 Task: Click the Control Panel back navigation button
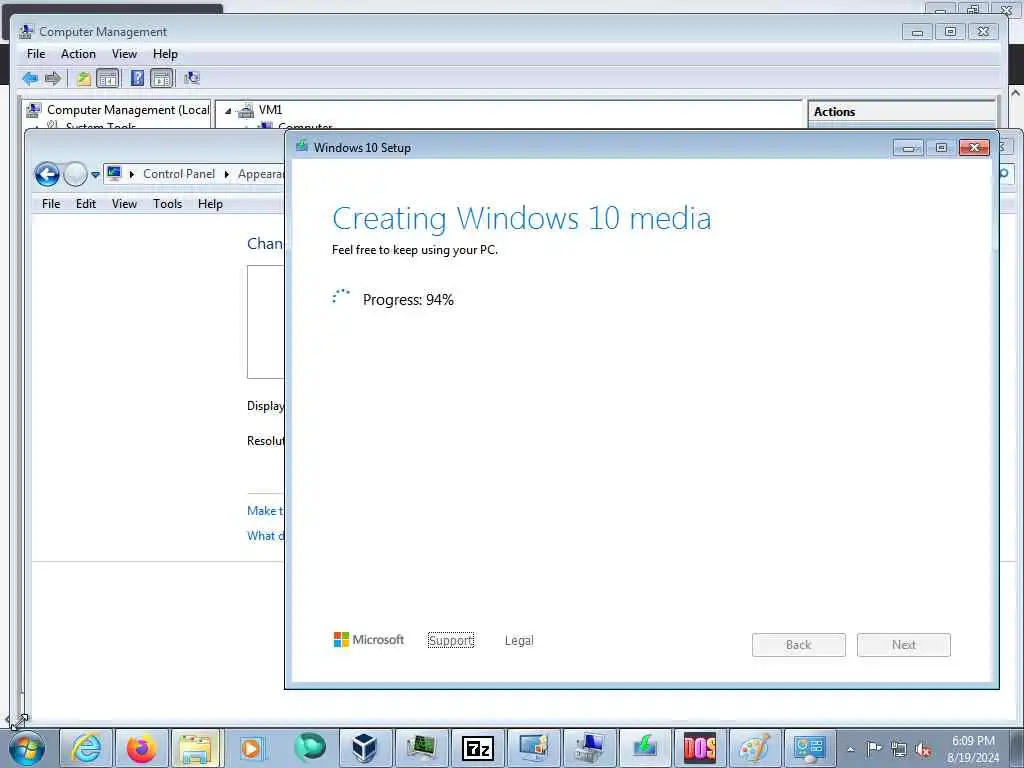[x=47, y=174]
